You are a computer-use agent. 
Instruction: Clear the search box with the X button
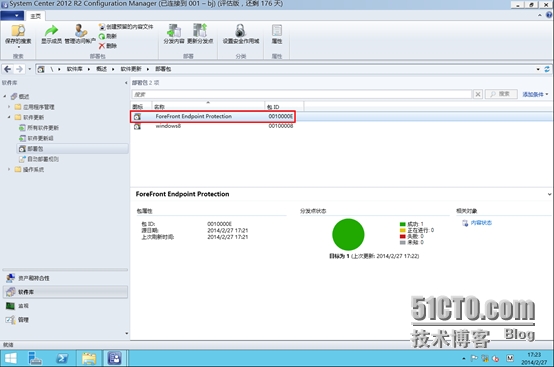tap(478, 94)
